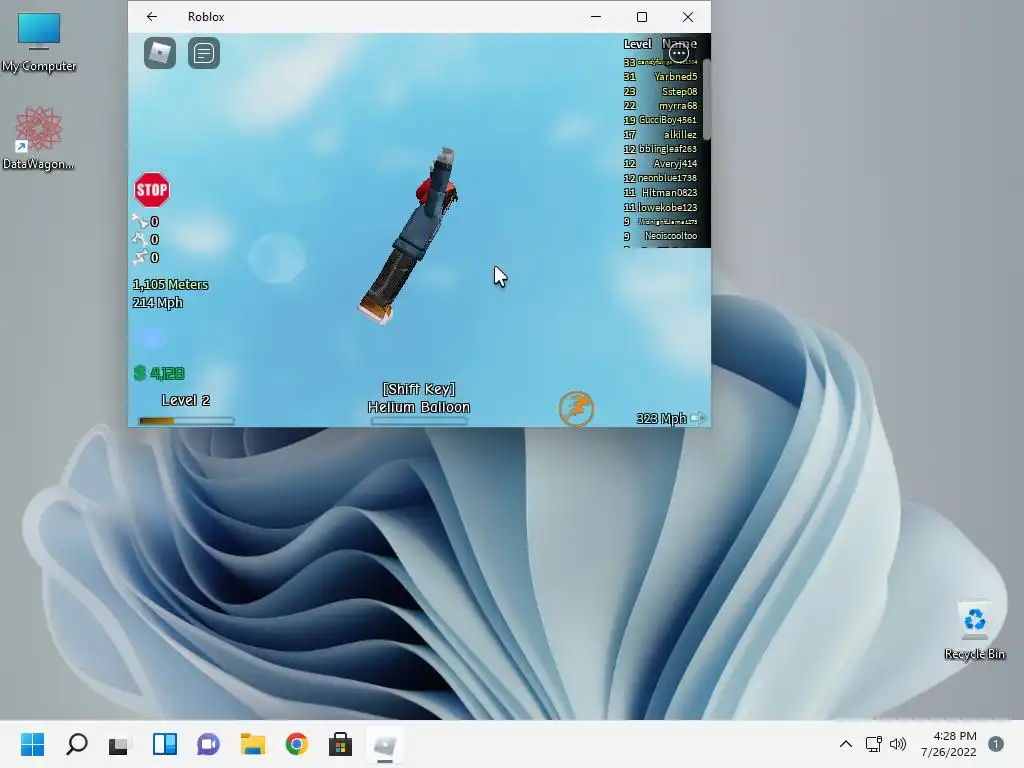Screen dimensions: 1024x768
Task: Open the notification count badge
Action: click(995, 744)
